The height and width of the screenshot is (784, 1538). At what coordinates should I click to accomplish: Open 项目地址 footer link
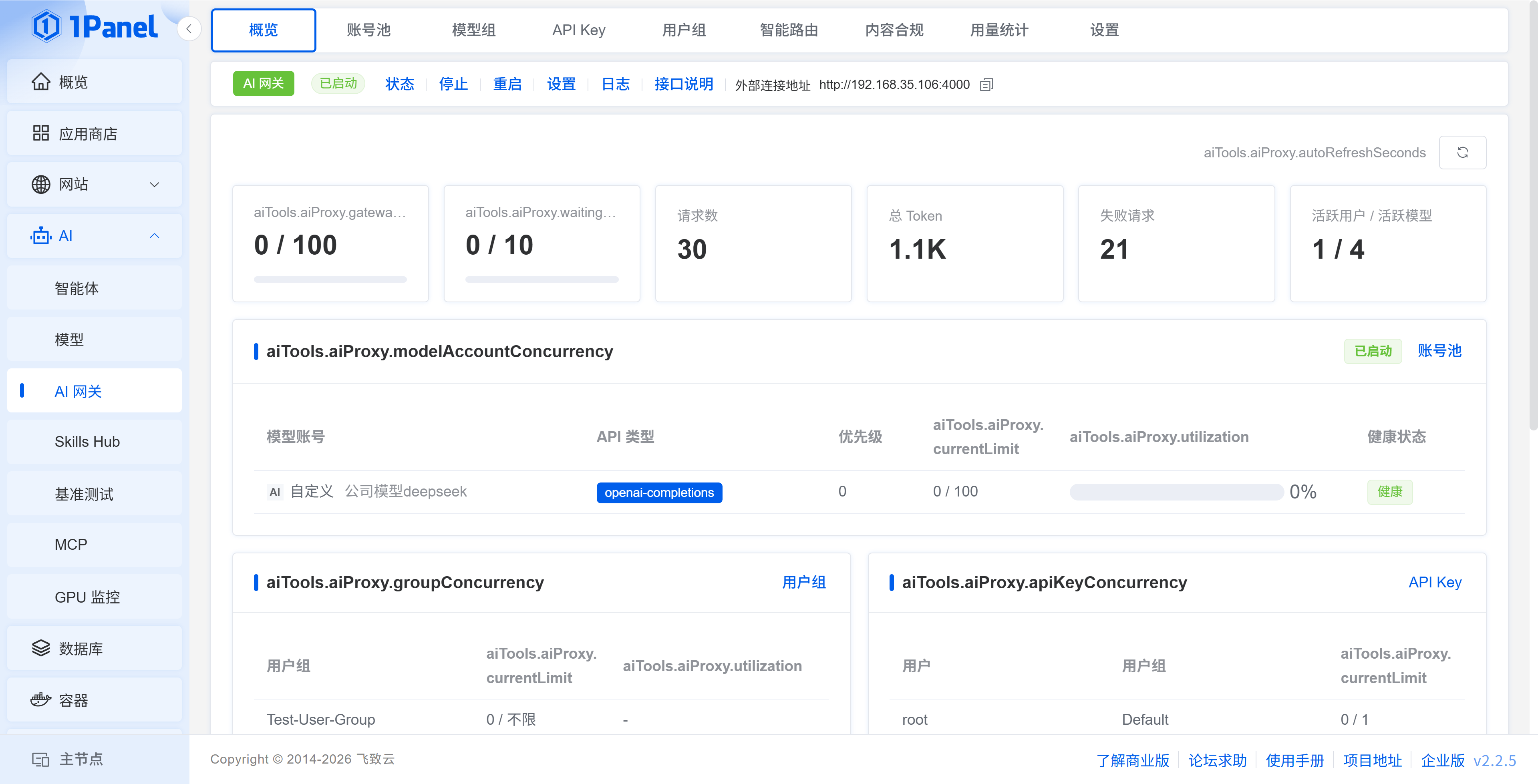click(1373, 760)
